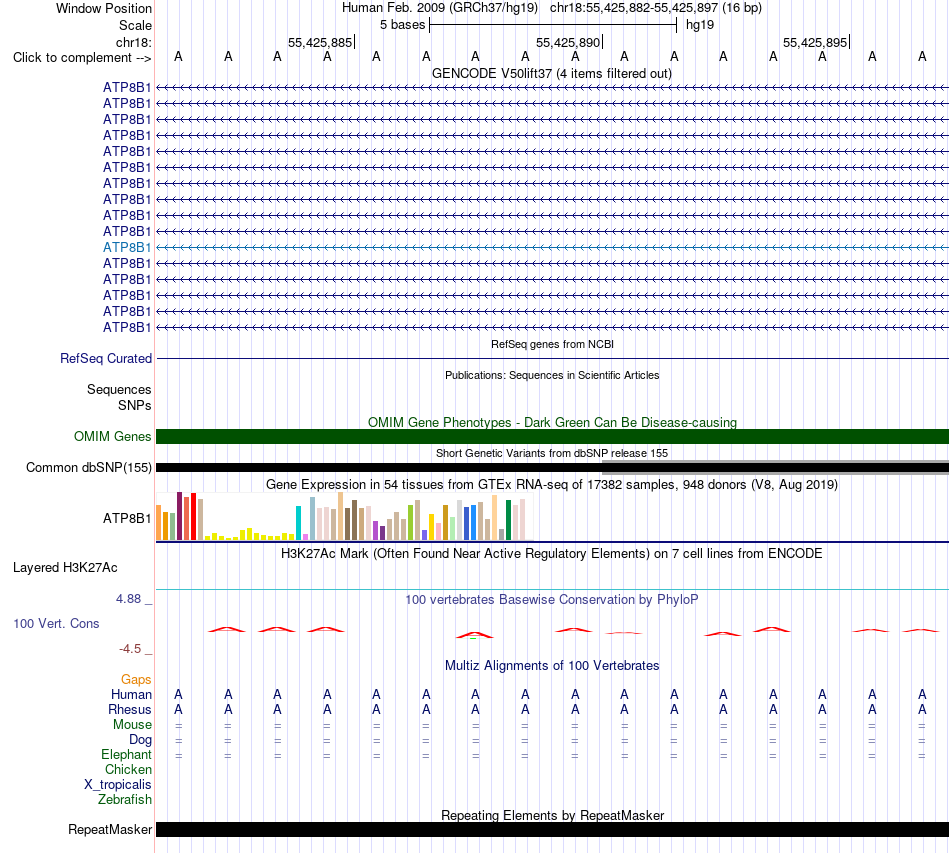Click the chr18:55,425,882-55,425,897 position text
Screen dimensions: 950x853
coord(634,8)
